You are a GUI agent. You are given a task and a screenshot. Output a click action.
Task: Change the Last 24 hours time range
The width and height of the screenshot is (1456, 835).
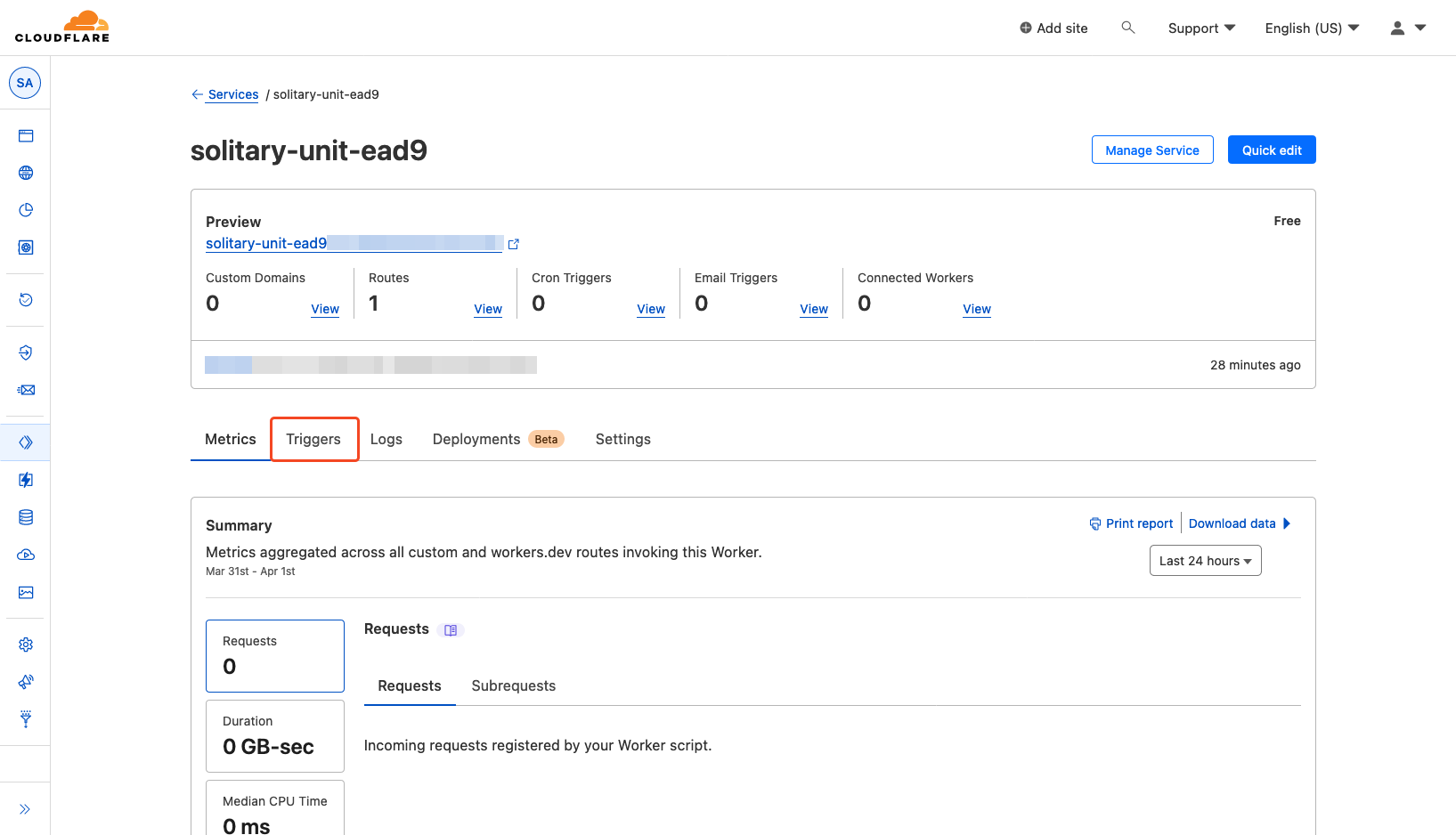(1205, 560)
